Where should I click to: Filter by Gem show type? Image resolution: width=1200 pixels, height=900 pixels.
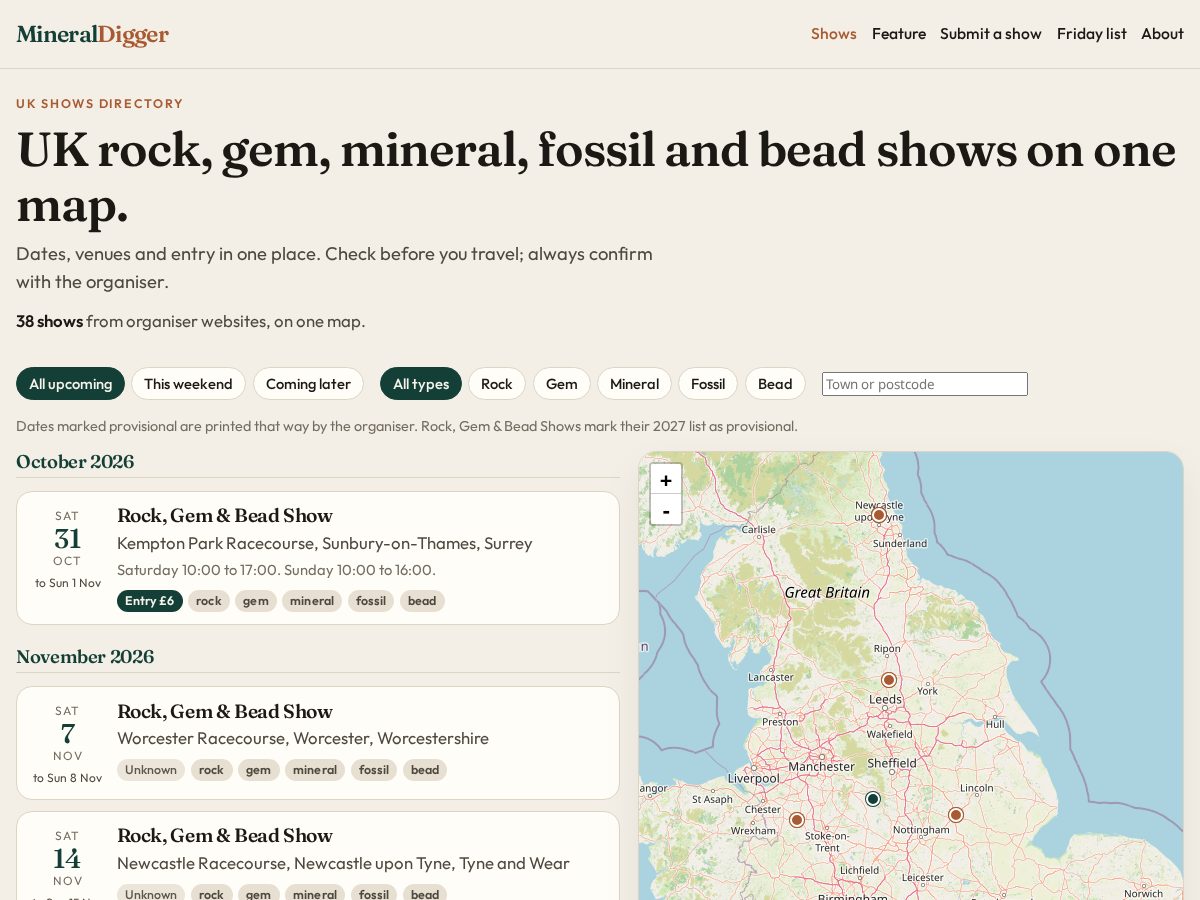pos(561,384)
